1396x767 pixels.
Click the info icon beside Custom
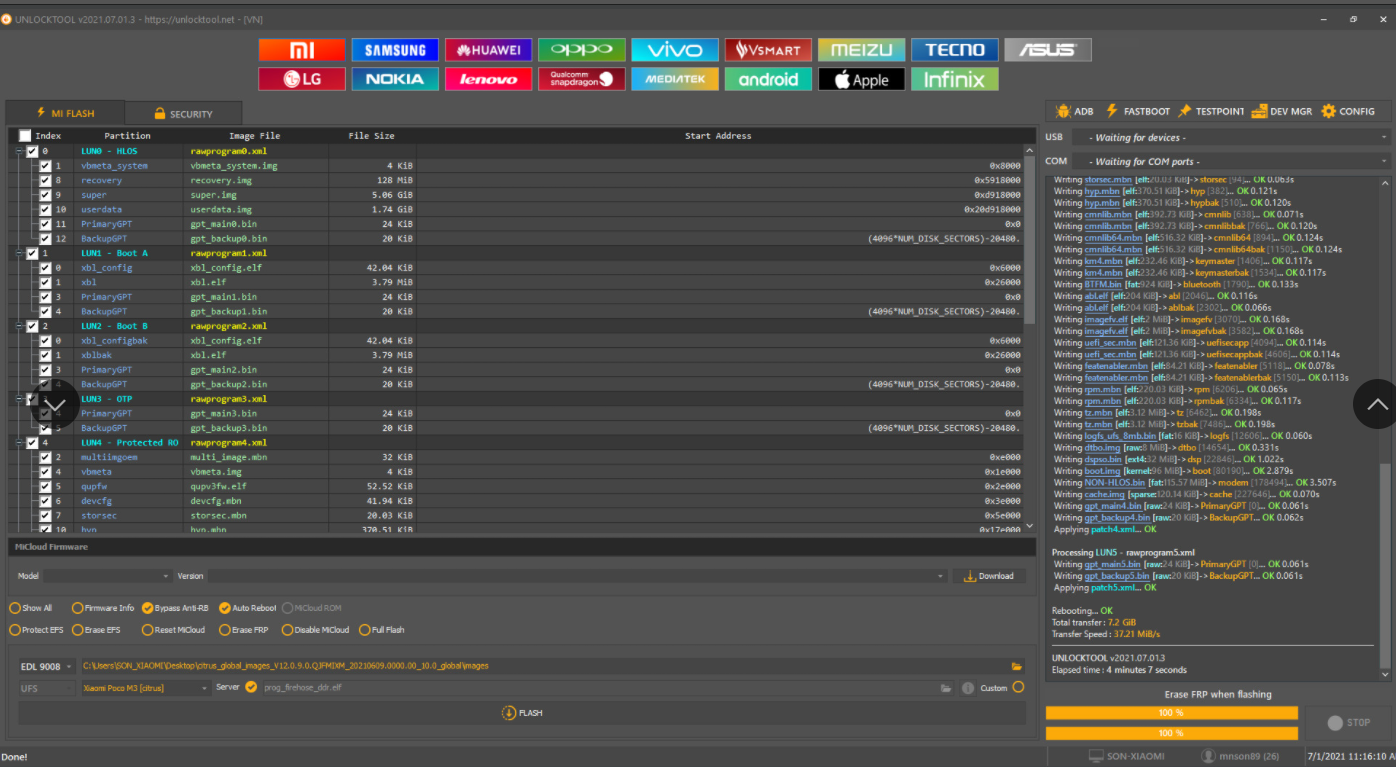[968, 688]
